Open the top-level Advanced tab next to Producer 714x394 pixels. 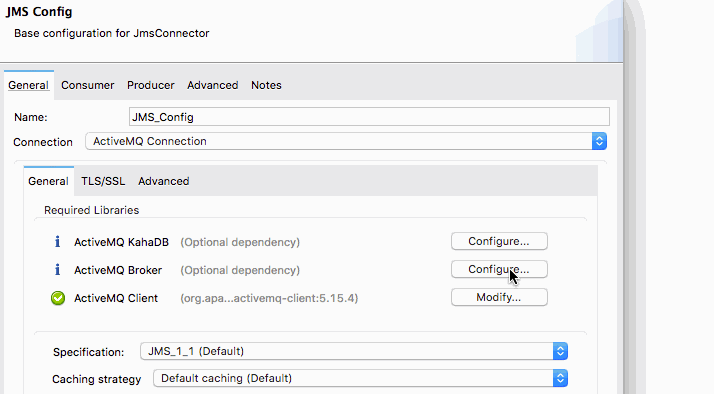coord(213,85)
